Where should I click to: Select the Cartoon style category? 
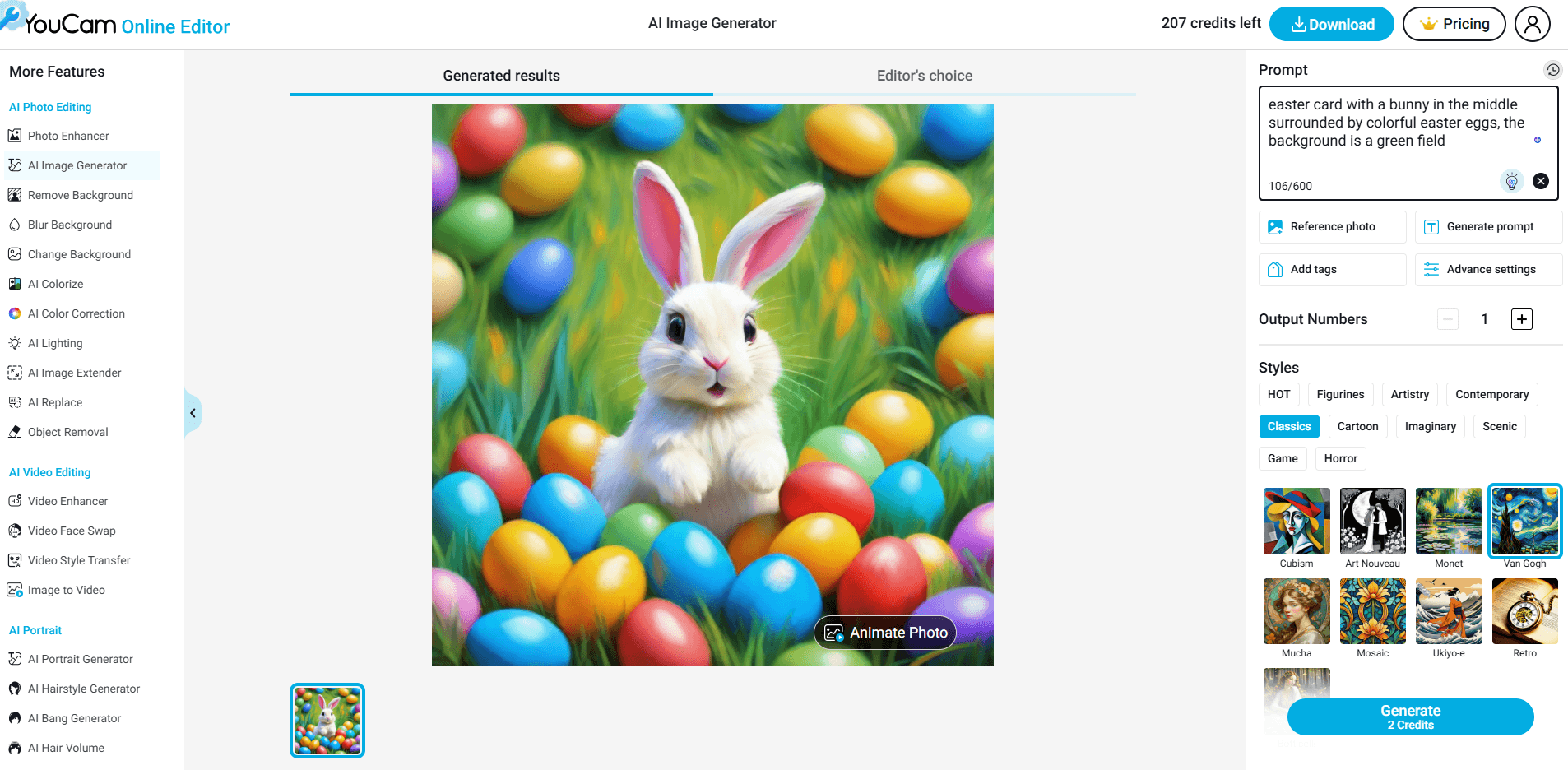tap(1357, 426)
